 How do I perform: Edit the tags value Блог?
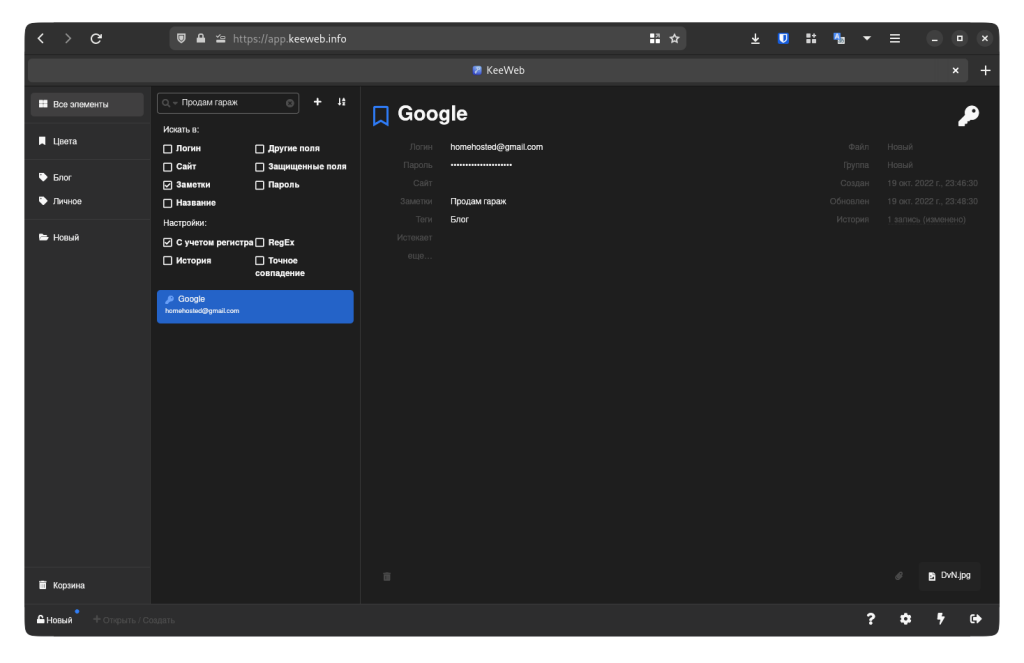pos(459,219)
